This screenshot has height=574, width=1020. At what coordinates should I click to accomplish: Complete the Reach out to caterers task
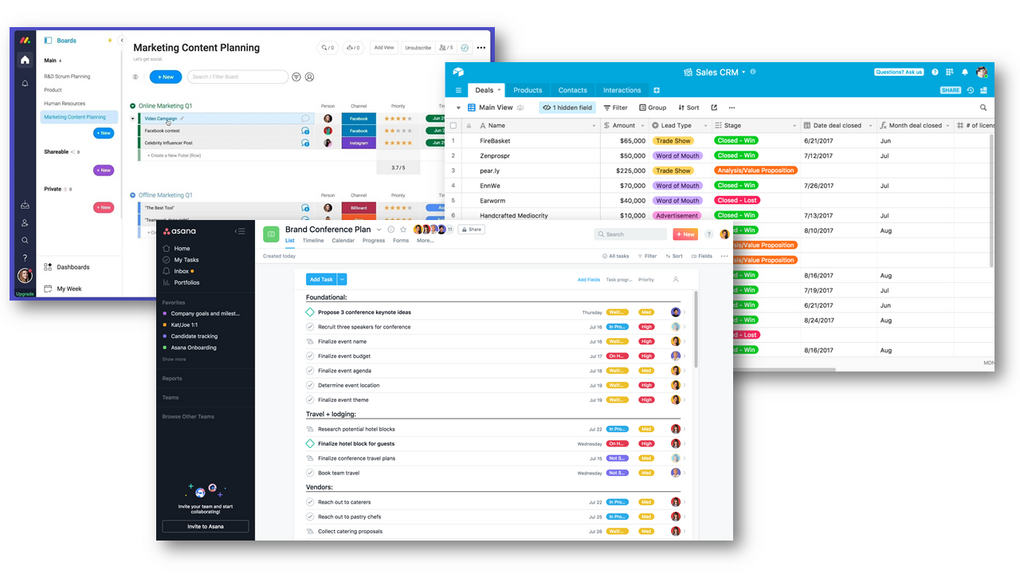tap(310, 502)
